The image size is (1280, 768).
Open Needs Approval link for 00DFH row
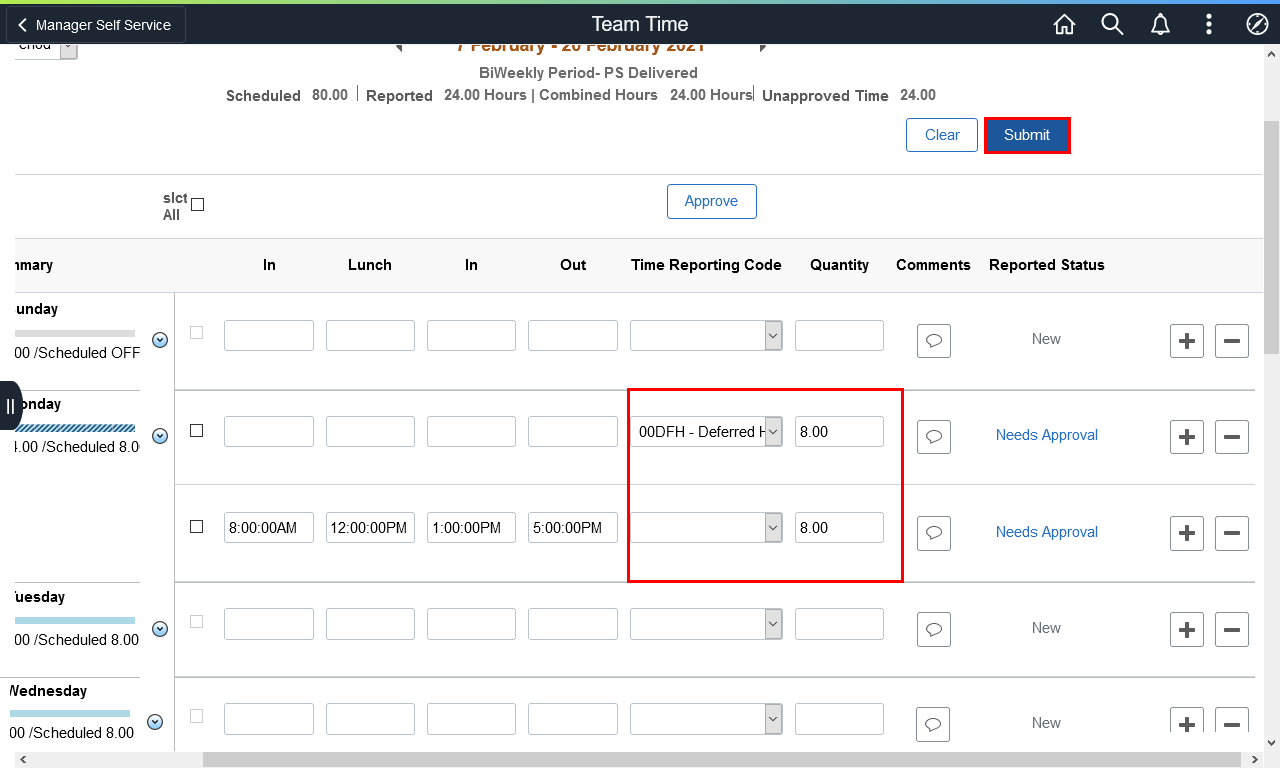coord(1047,435)
